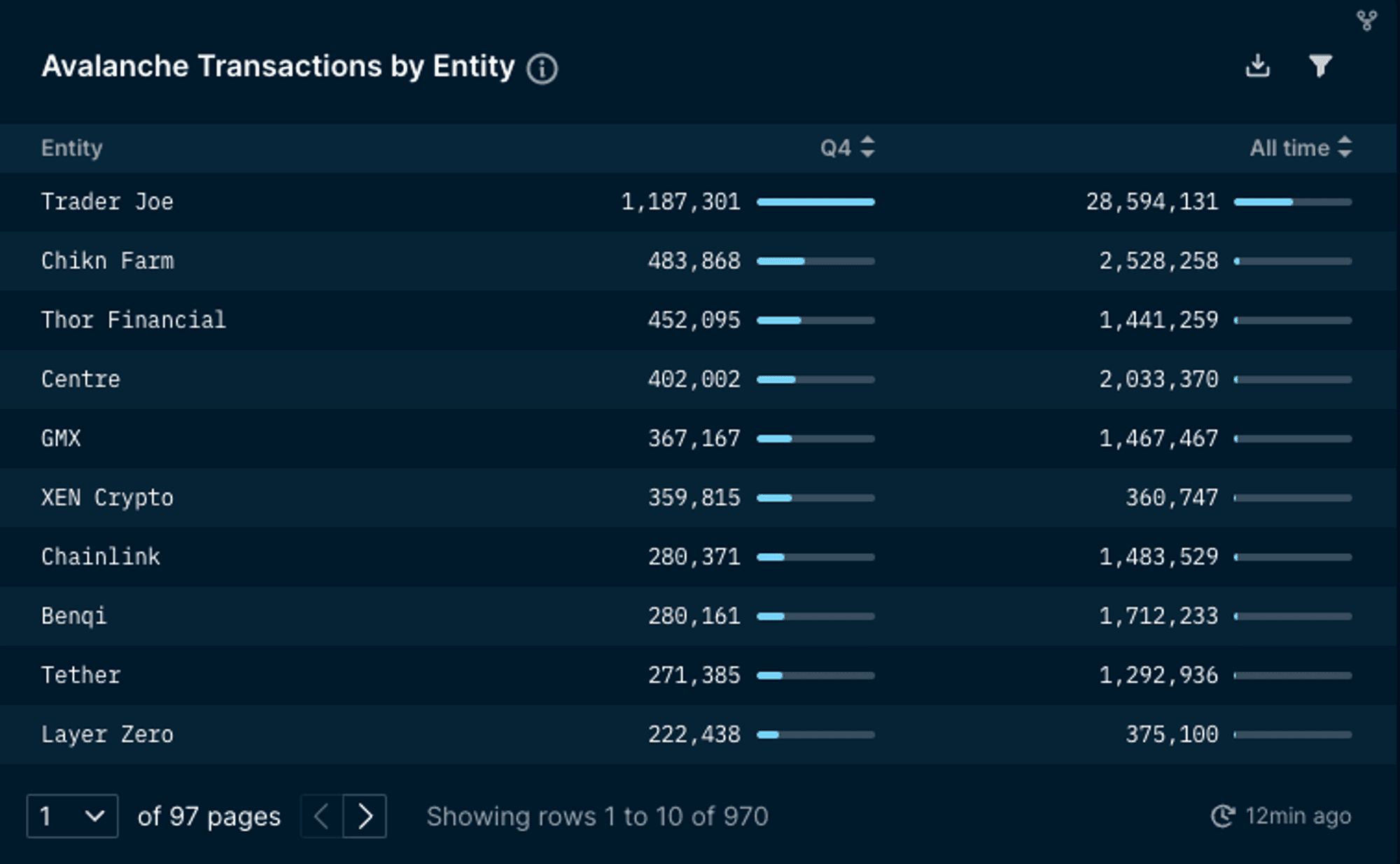The image size is (1400, 864).
Task: Download the table data
Action: [1258, 66]
